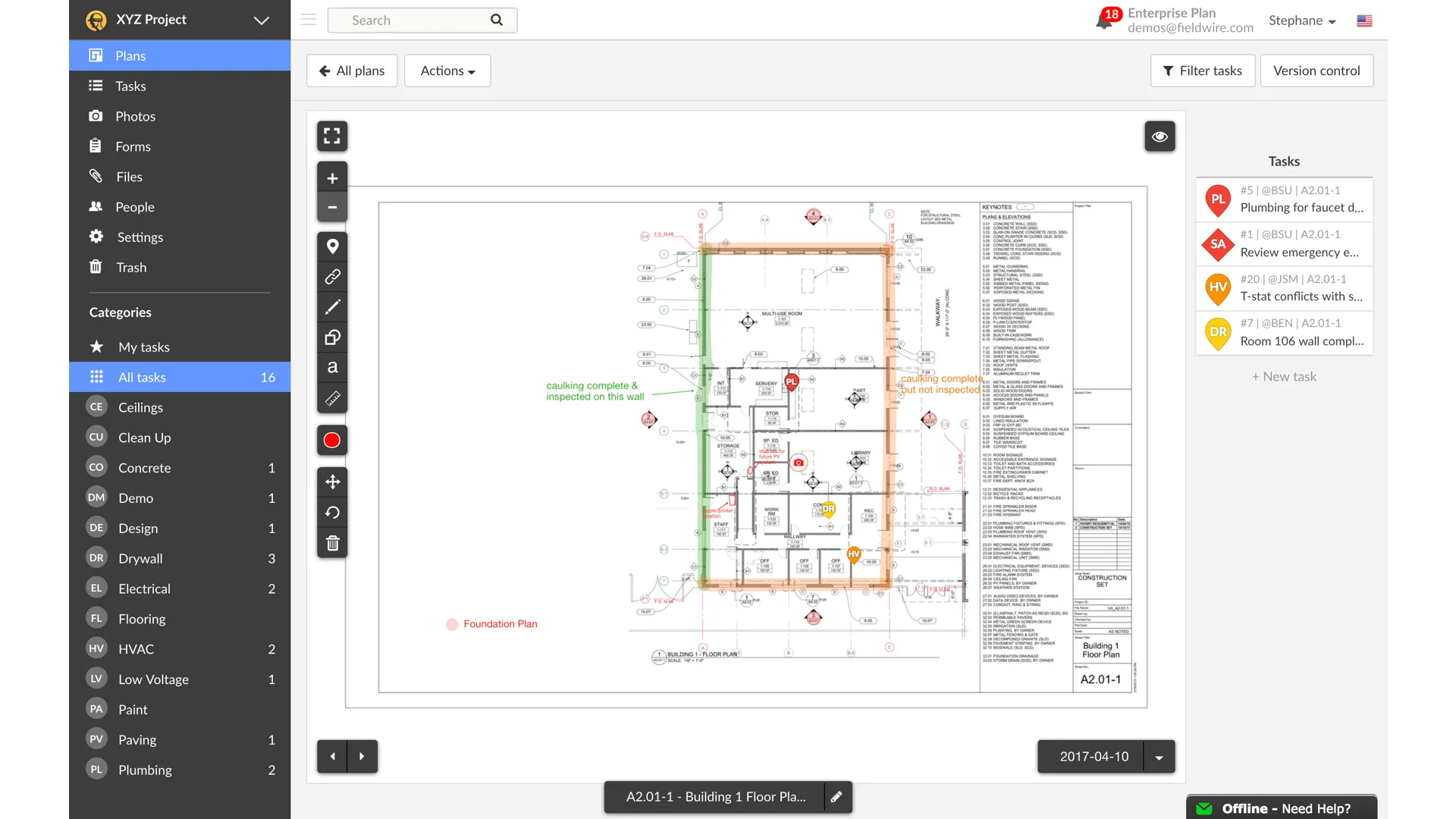This screenshot has height=819, width=1456.
Task: Open notifications bell with 18 alerts
Action: [x=1105, y=20]
